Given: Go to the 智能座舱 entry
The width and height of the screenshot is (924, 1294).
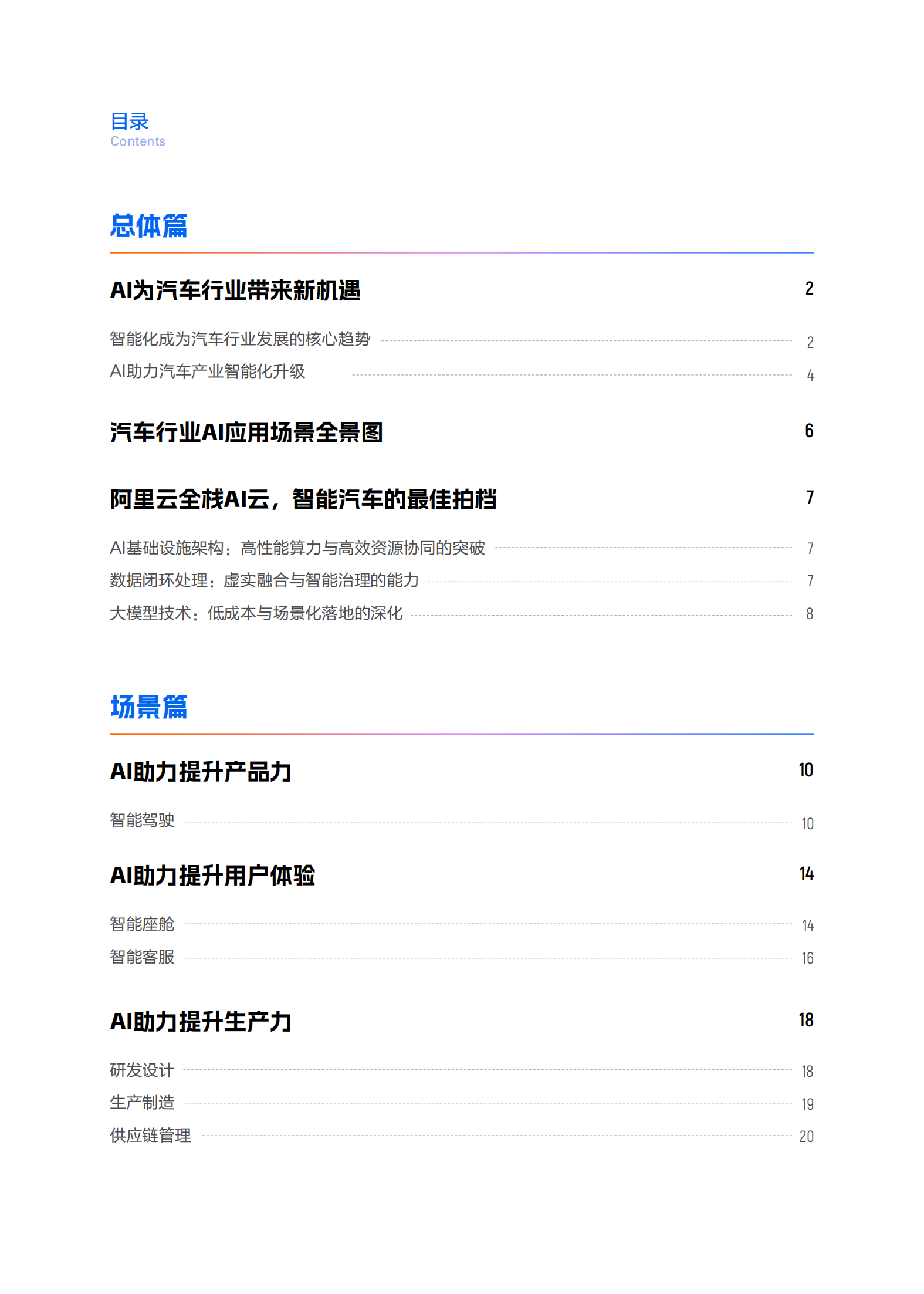Looking at the screenshot, I should 142,924.
